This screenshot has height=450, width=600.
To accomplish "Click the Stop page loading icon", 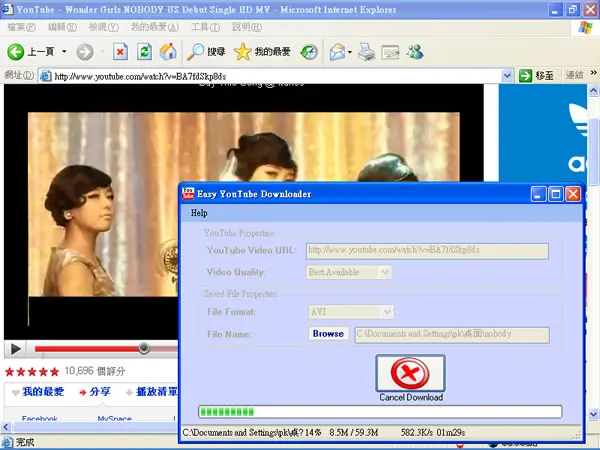I will click(120, 52).
